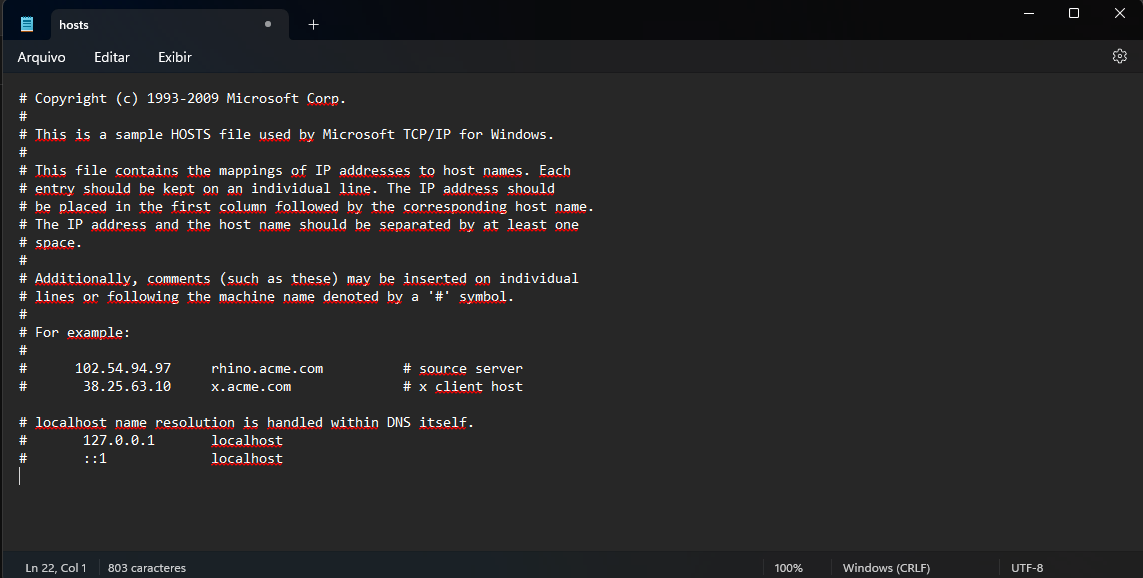This screenshot has height=578, width=1143.
Task: Click localhost next to ::1
Action: point(247,458)
